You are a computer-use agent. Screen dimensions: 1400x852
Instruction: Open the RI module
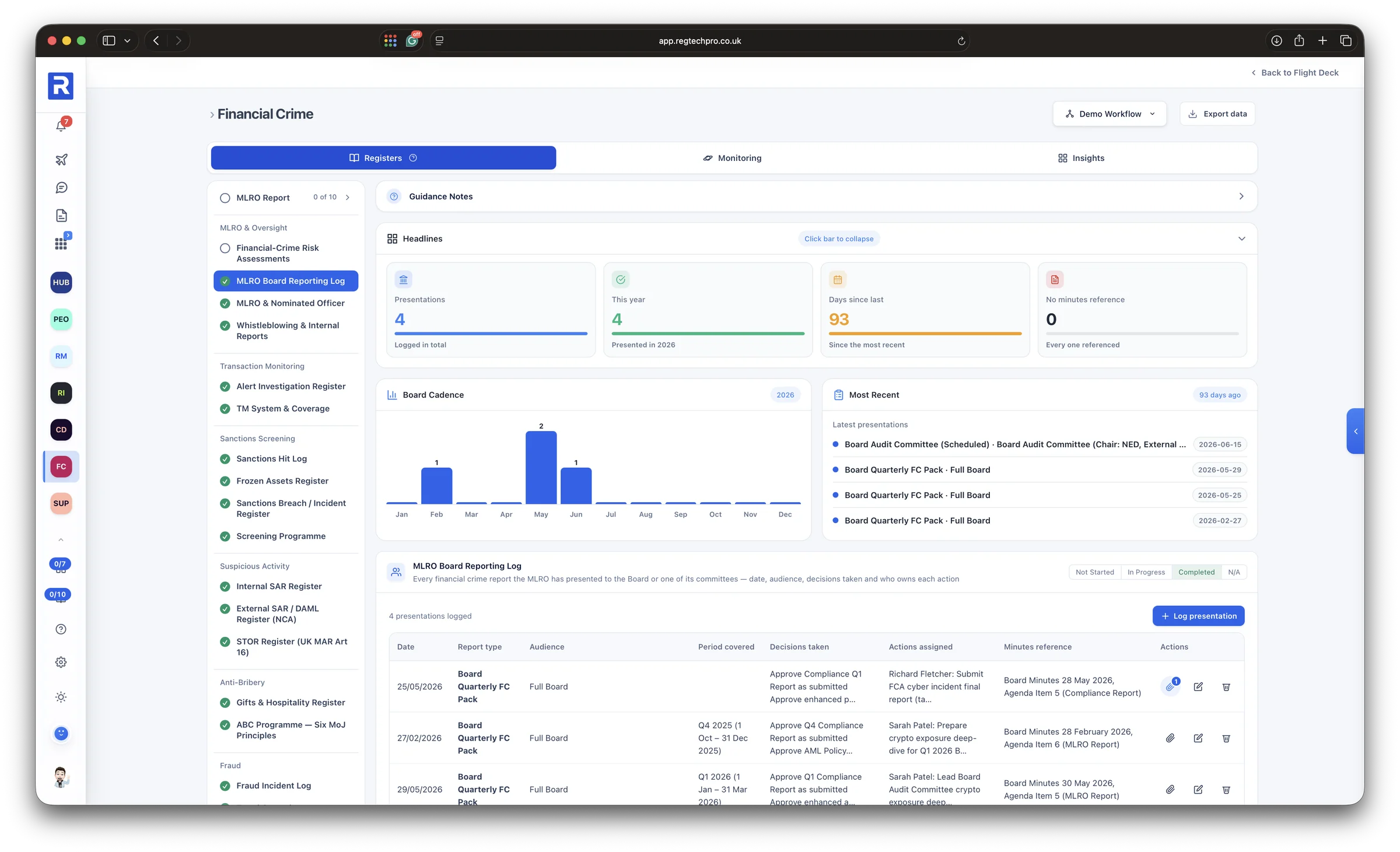pos(61,393)
